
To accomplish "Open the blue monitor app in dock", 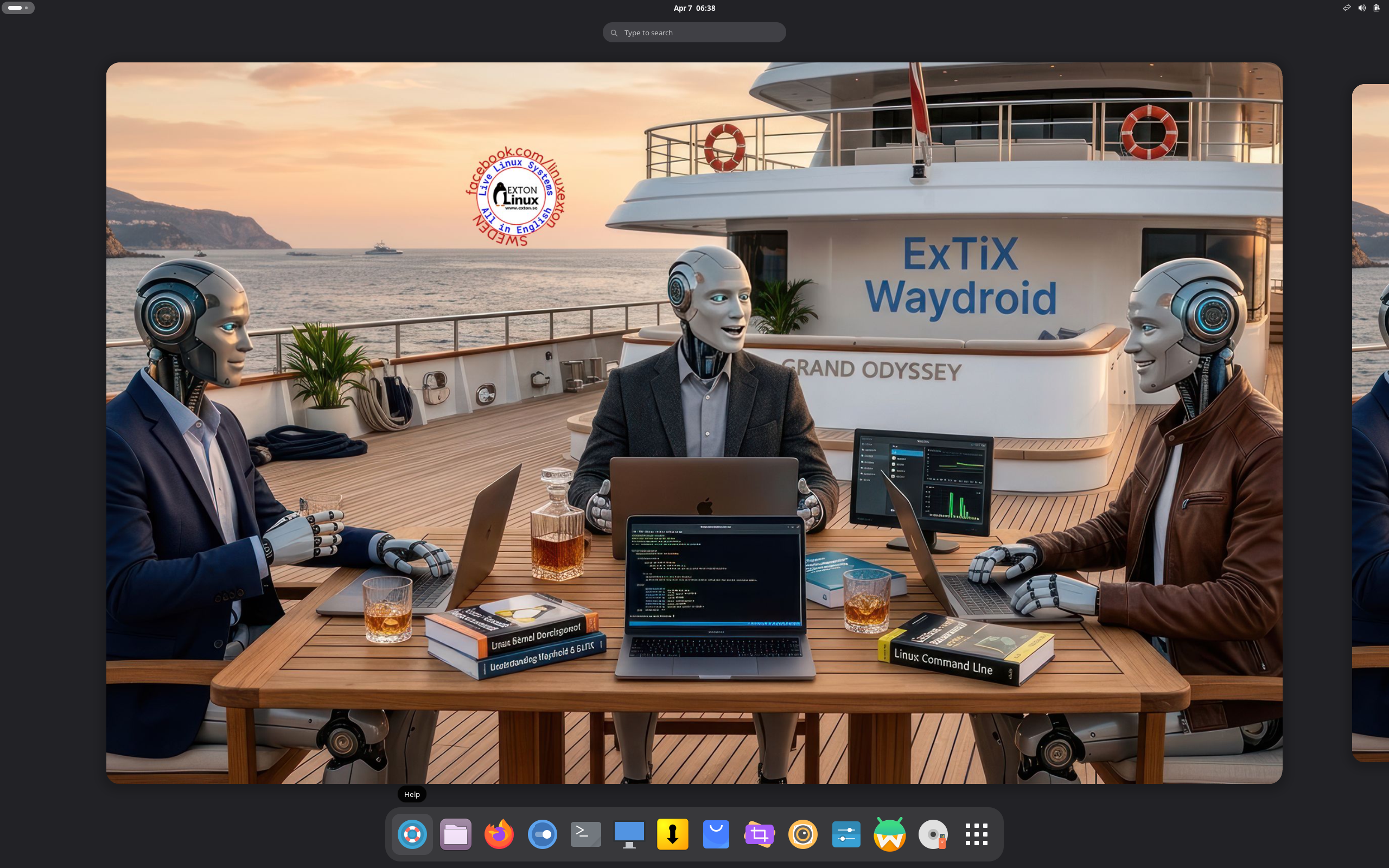I will 629,834.
